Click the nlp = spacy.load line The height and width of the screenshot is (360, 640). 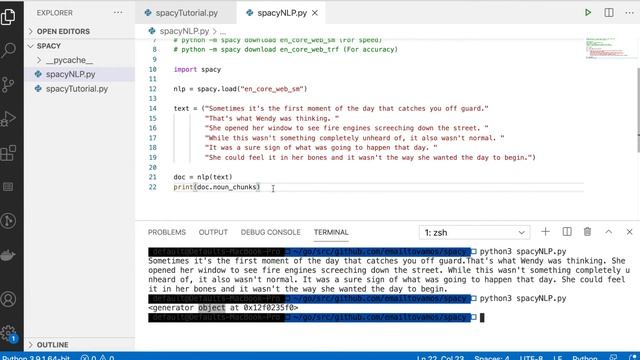click(240, 89)
